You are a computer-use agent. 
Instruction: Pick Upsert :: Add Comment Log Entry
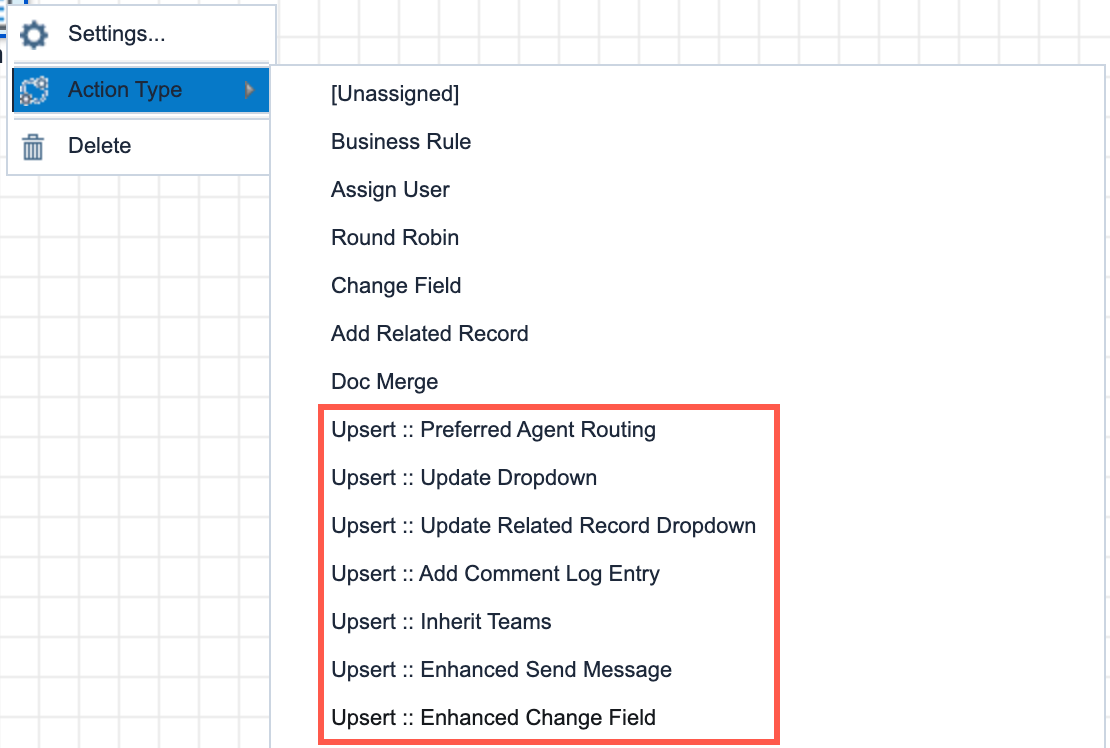click(x=495, y=573)
